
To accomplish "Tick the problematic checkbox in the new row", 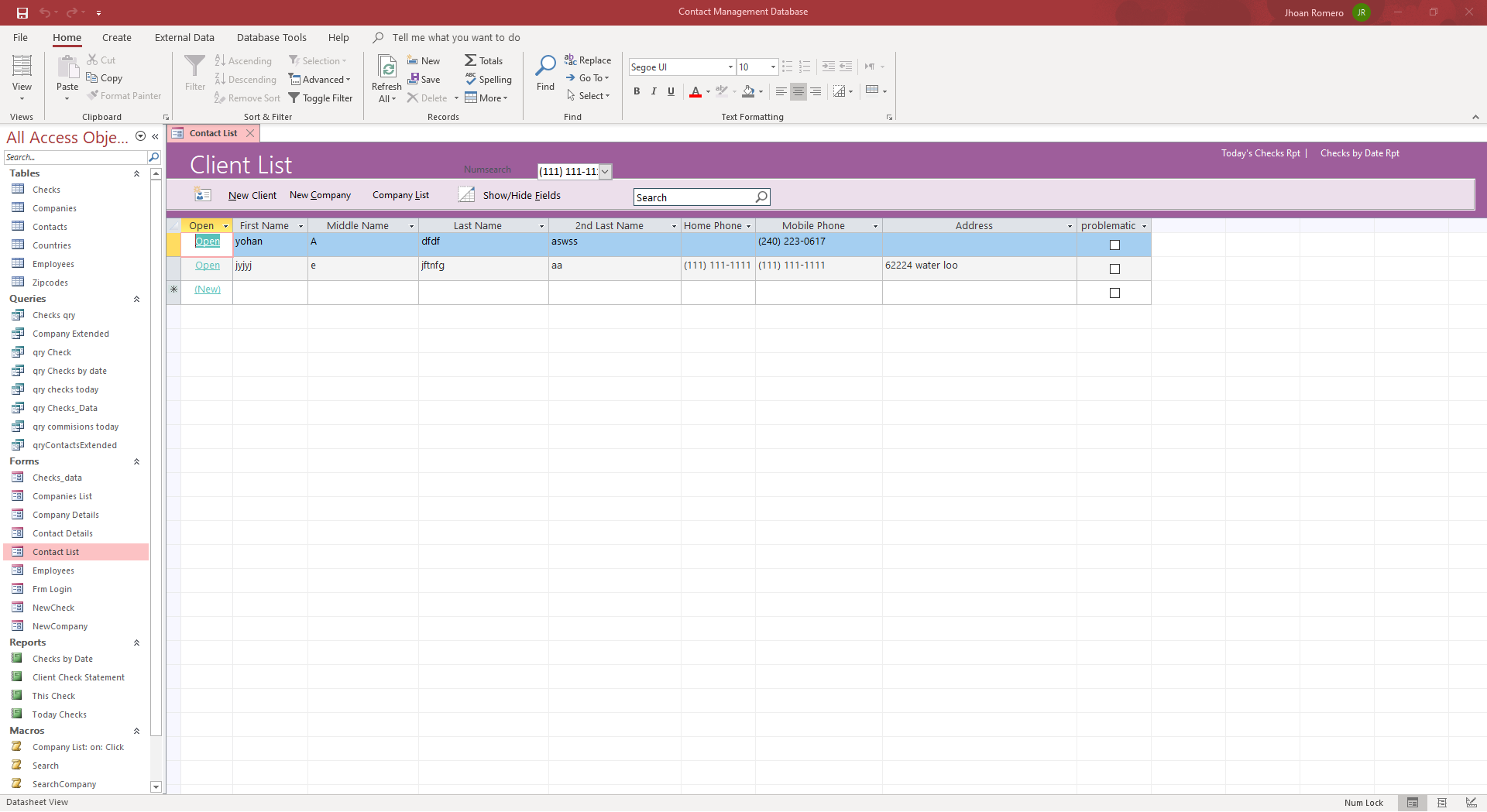I will (1114, 293).
